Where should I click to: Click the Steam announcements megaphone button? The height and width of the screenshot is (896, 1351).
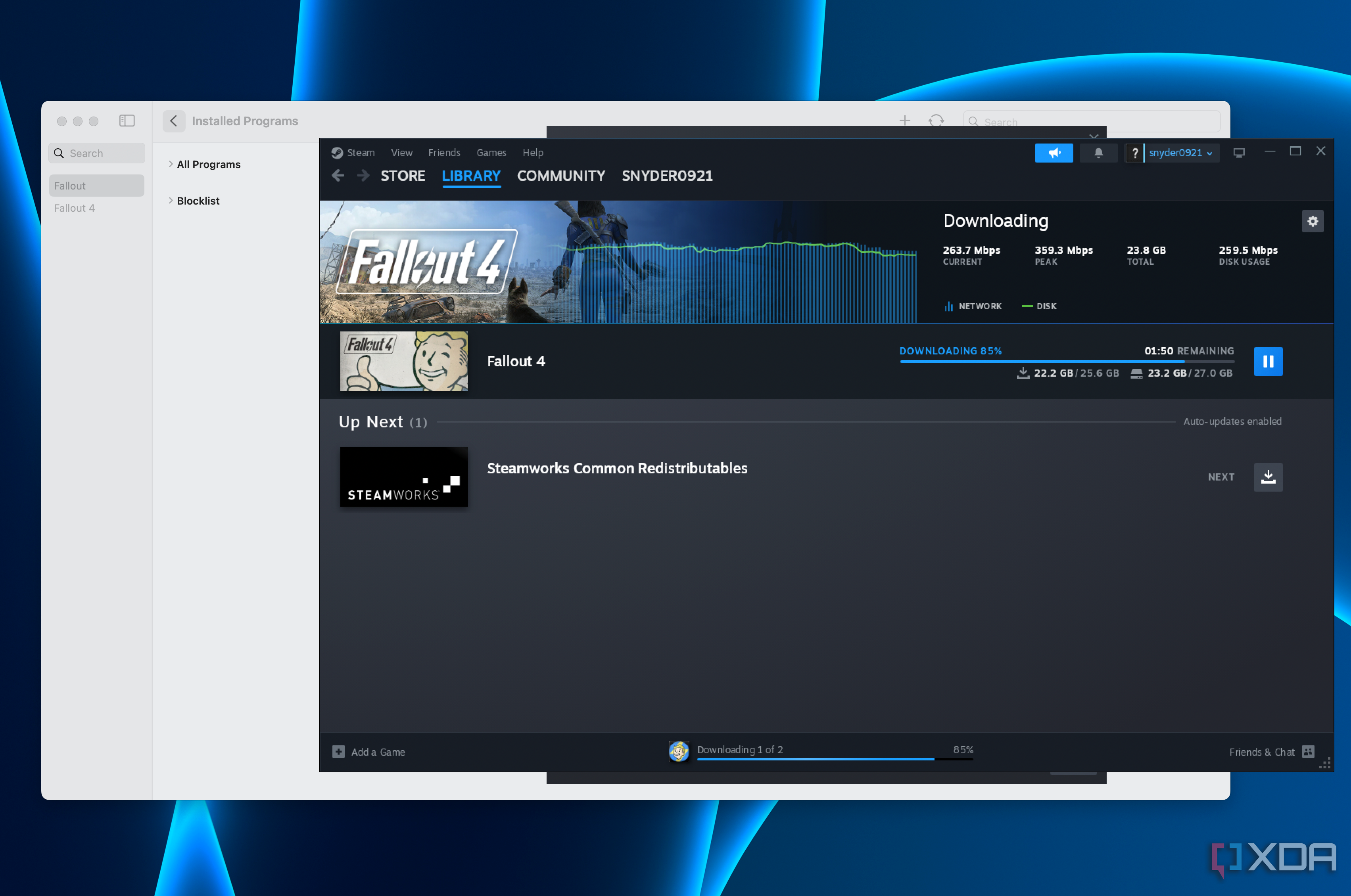coord(1054,153)
